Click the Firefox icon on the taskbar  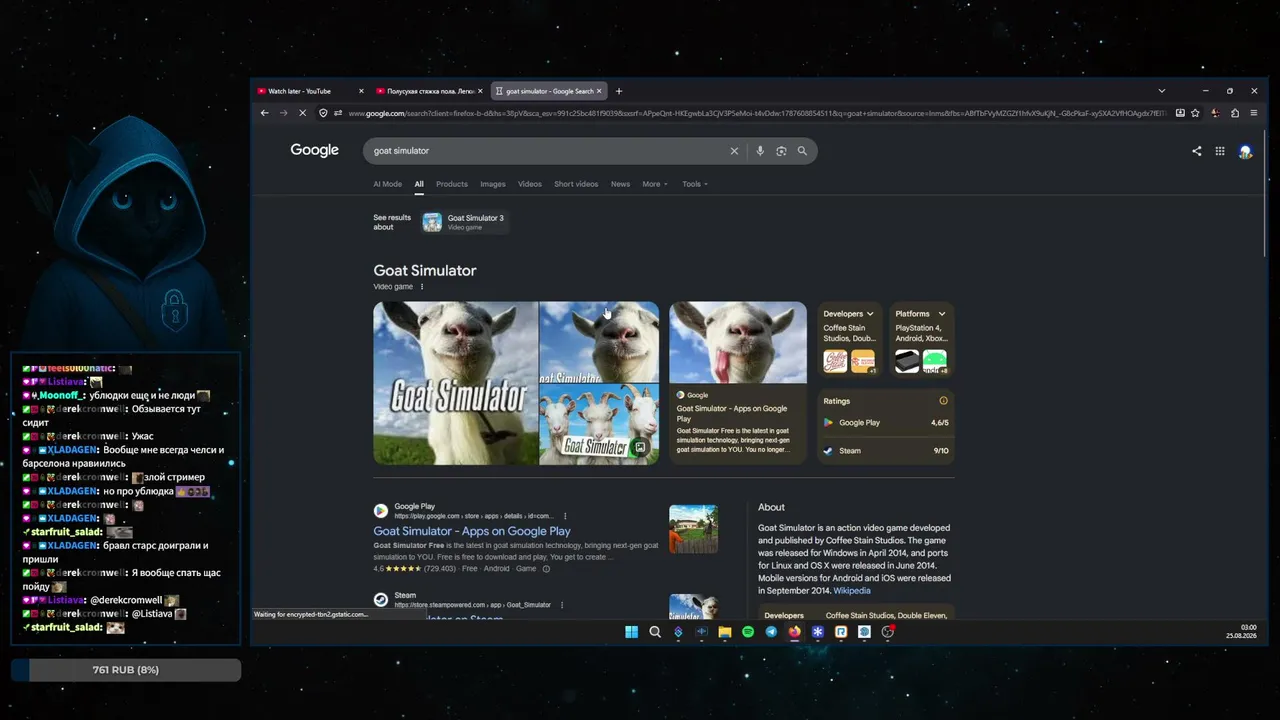click(795, 632)
